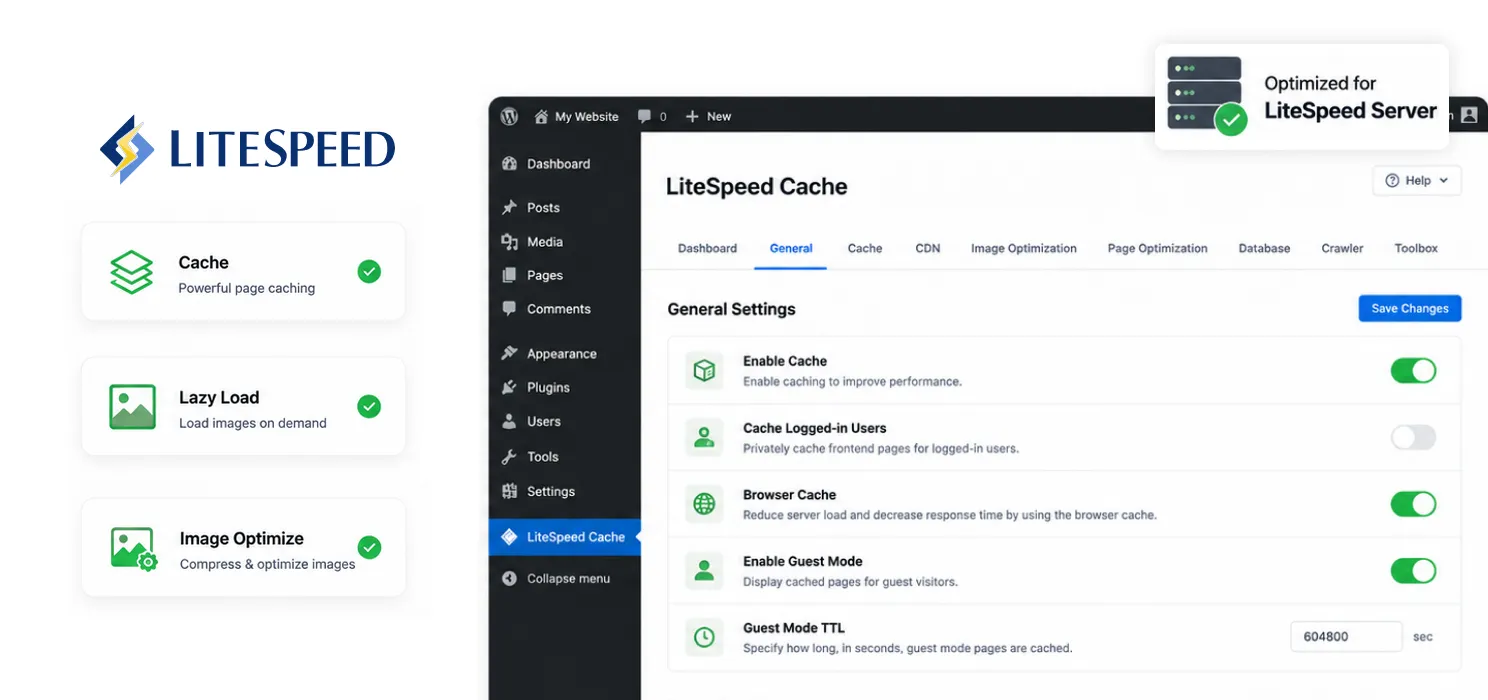Click the green check on Cache card

369,271
